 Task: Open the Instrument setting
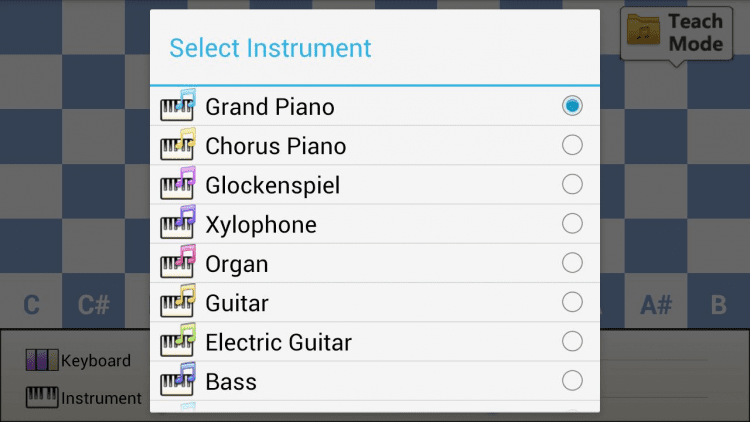(84, 398)
